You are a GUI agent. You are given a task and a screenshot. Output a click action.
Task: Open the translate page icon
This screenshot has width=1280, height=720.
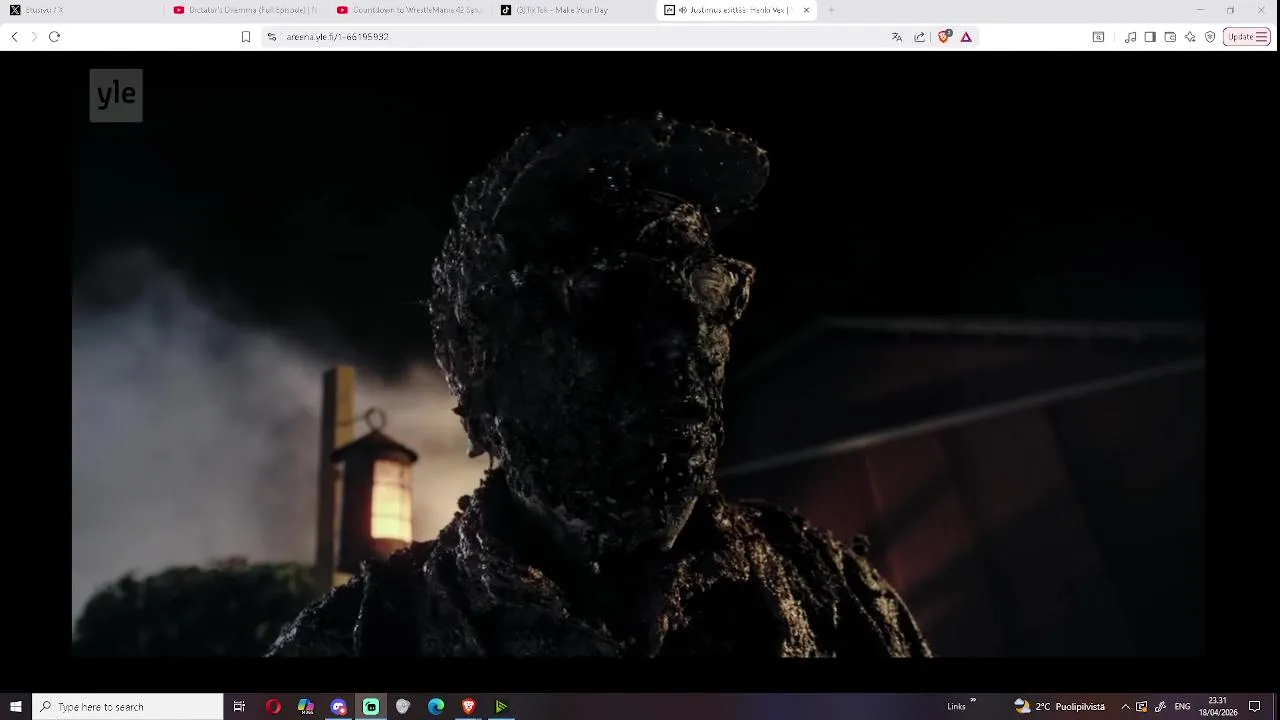(897, 37)
